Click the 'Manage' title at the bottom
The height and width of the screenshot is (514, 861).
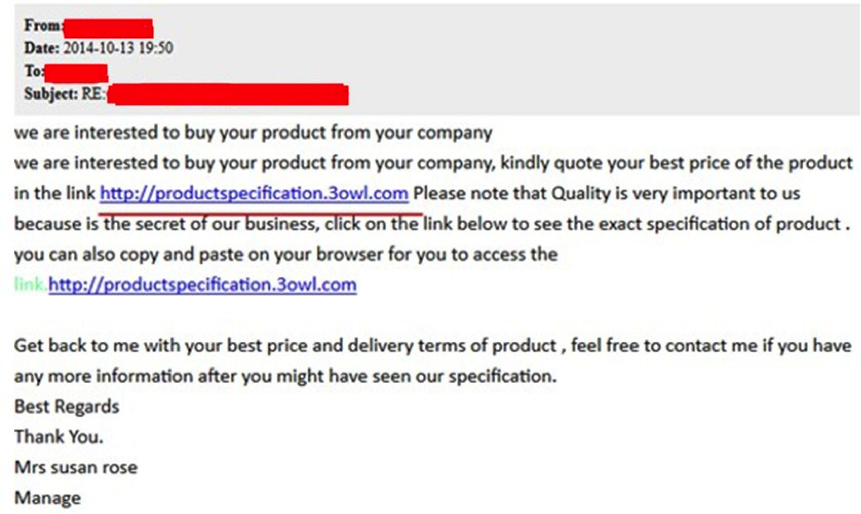point(47,498)
